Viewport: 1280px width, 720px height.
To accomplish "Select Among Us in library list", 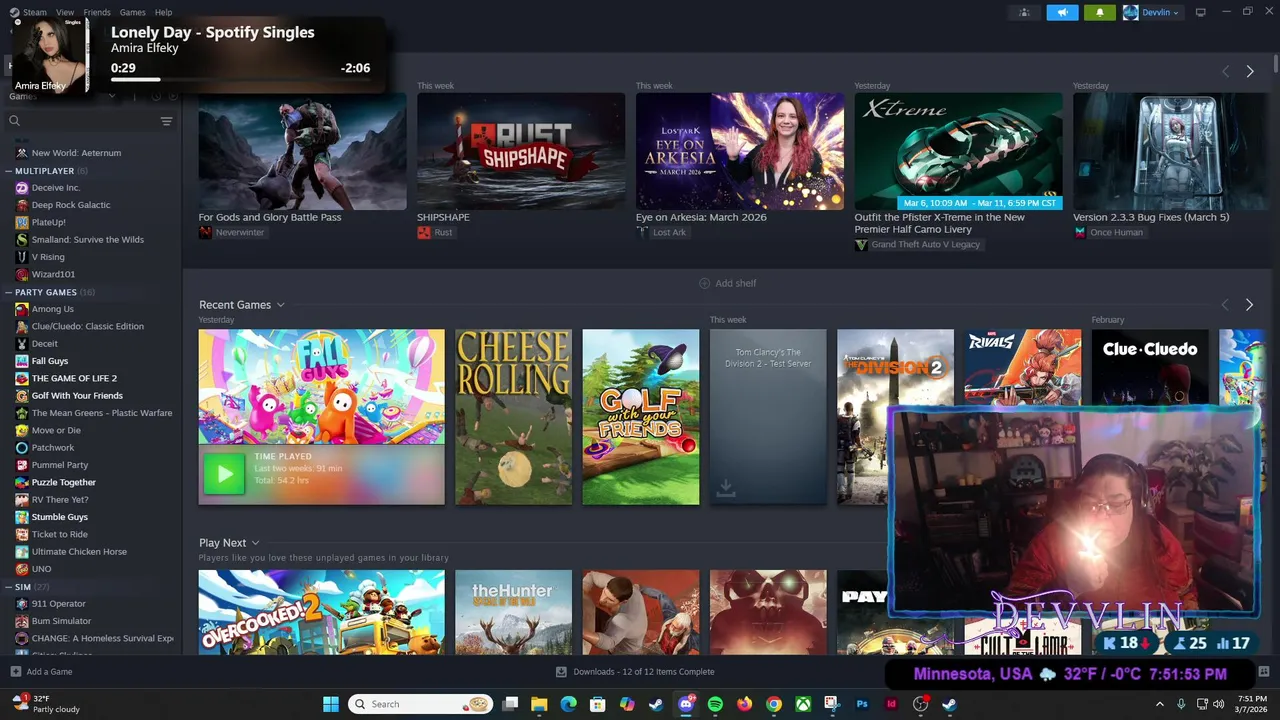I will coord(52,309).
